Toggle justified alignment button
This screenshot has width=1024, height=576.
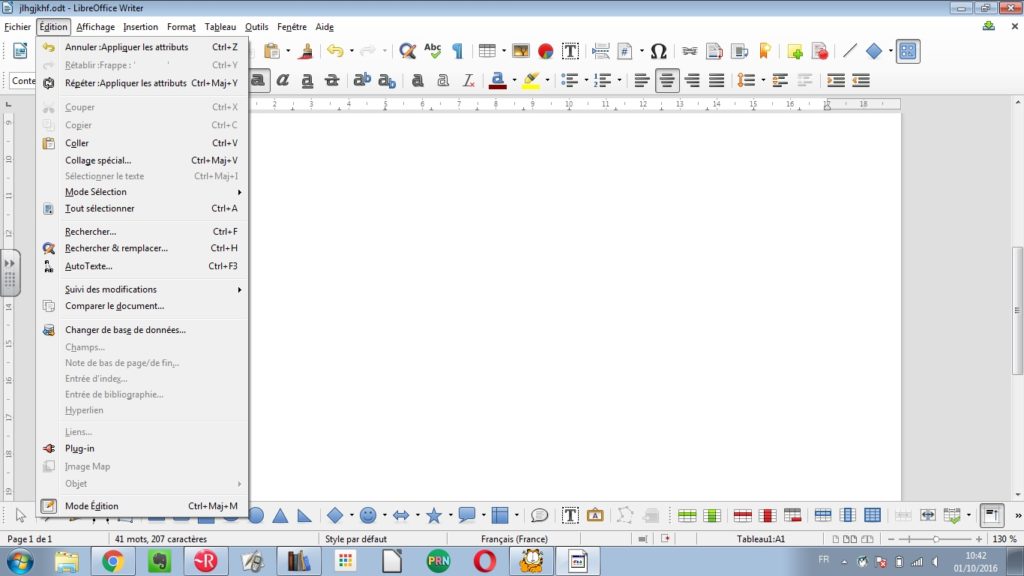pyautogui.click(x=716, y=80)
